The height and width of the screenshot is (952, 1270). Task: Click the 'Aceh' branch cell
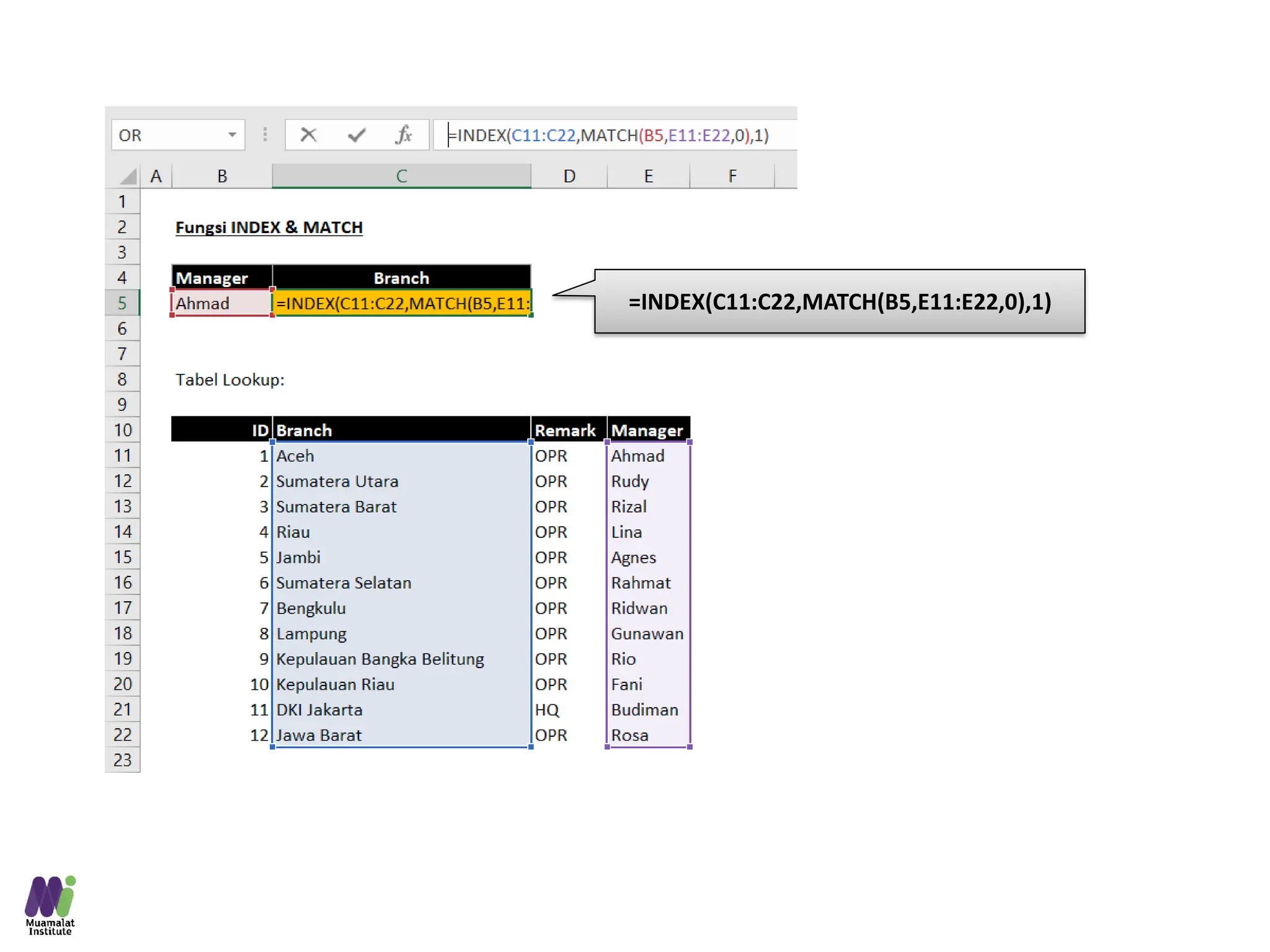pyautogui.click(x=402, y=456)
